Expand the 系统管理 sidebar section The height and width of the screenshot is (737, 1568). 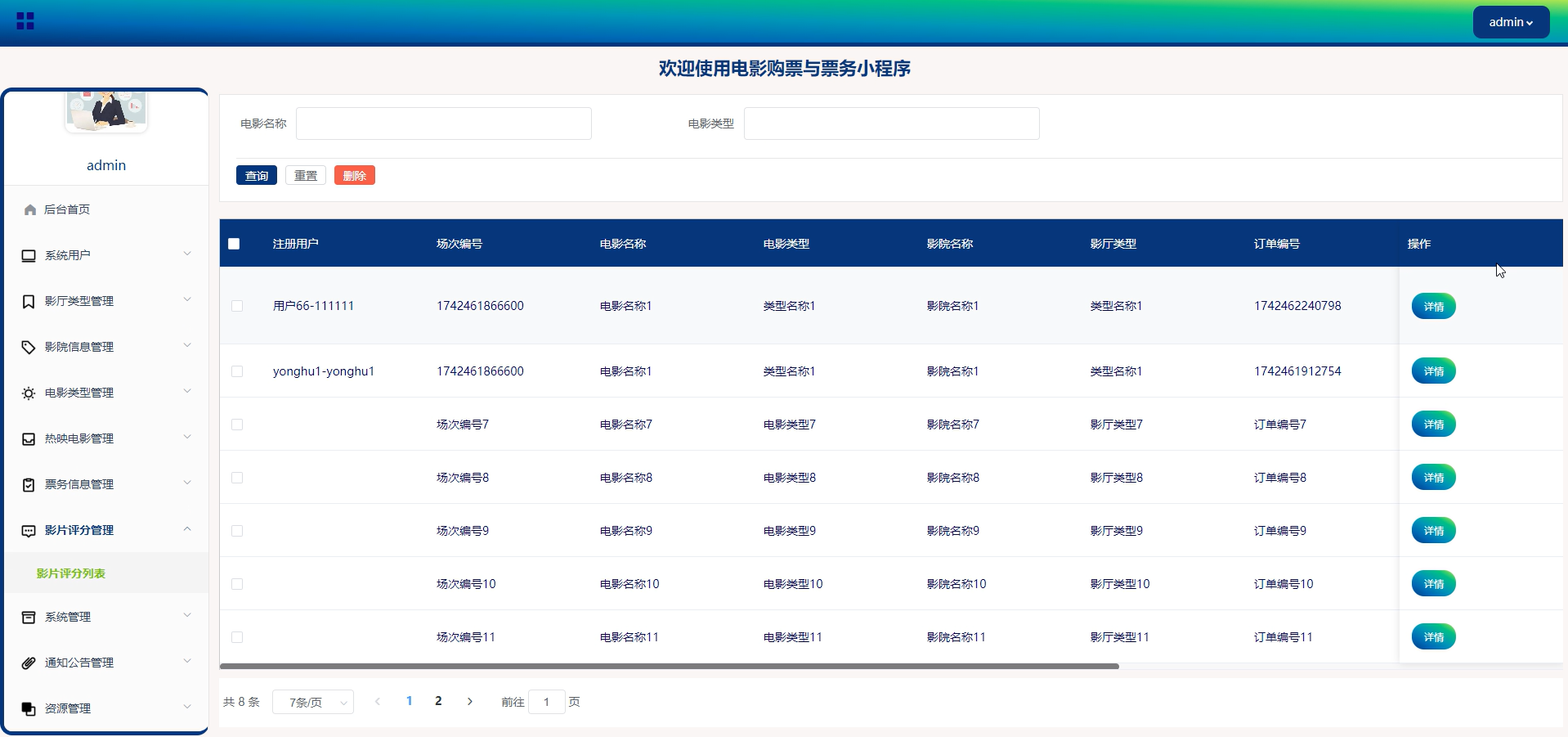pos(69,617)
